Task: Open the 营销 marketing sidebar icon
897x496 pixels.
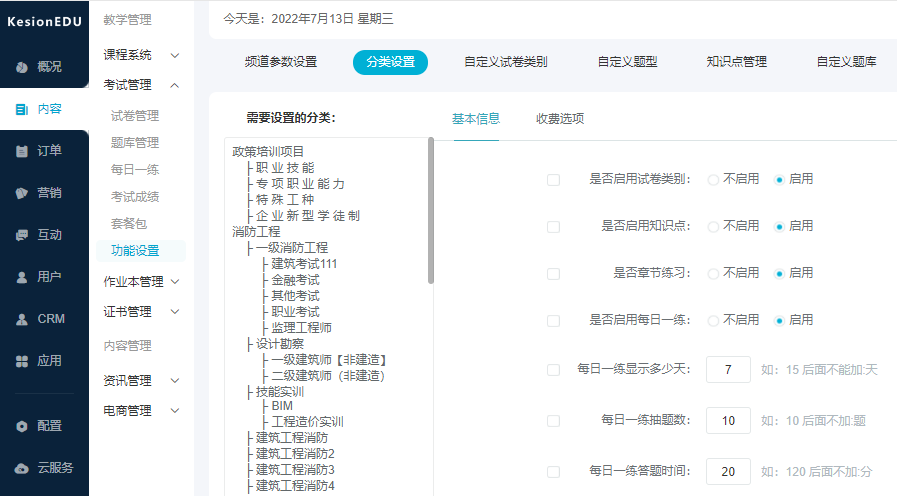Action: coord(22,193)
